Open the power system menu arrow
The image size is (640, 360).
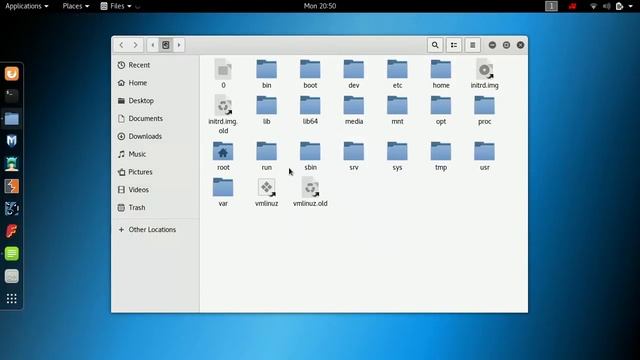pyautogui.click(x=631, y=6)
